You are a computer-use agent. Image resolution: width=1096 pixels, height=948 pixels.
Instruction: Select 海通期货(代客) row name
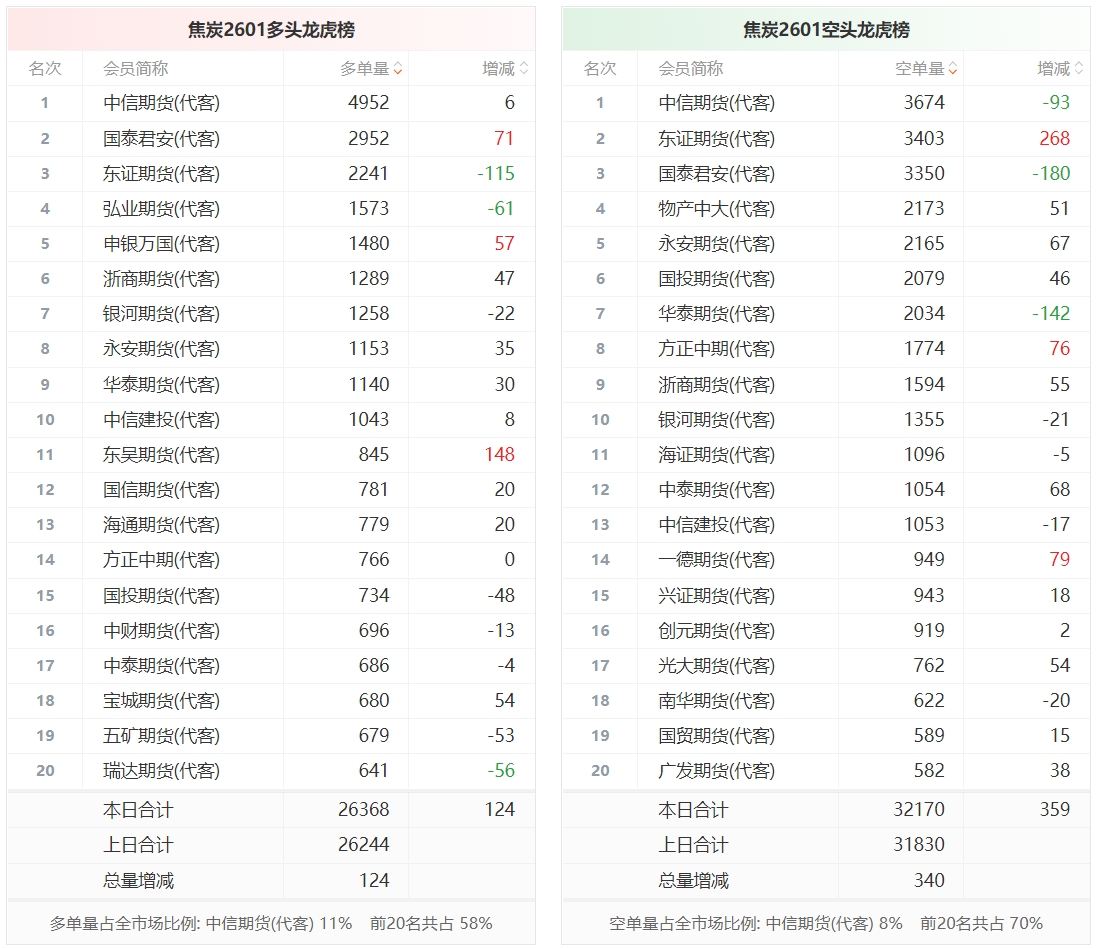click(161, 524)
